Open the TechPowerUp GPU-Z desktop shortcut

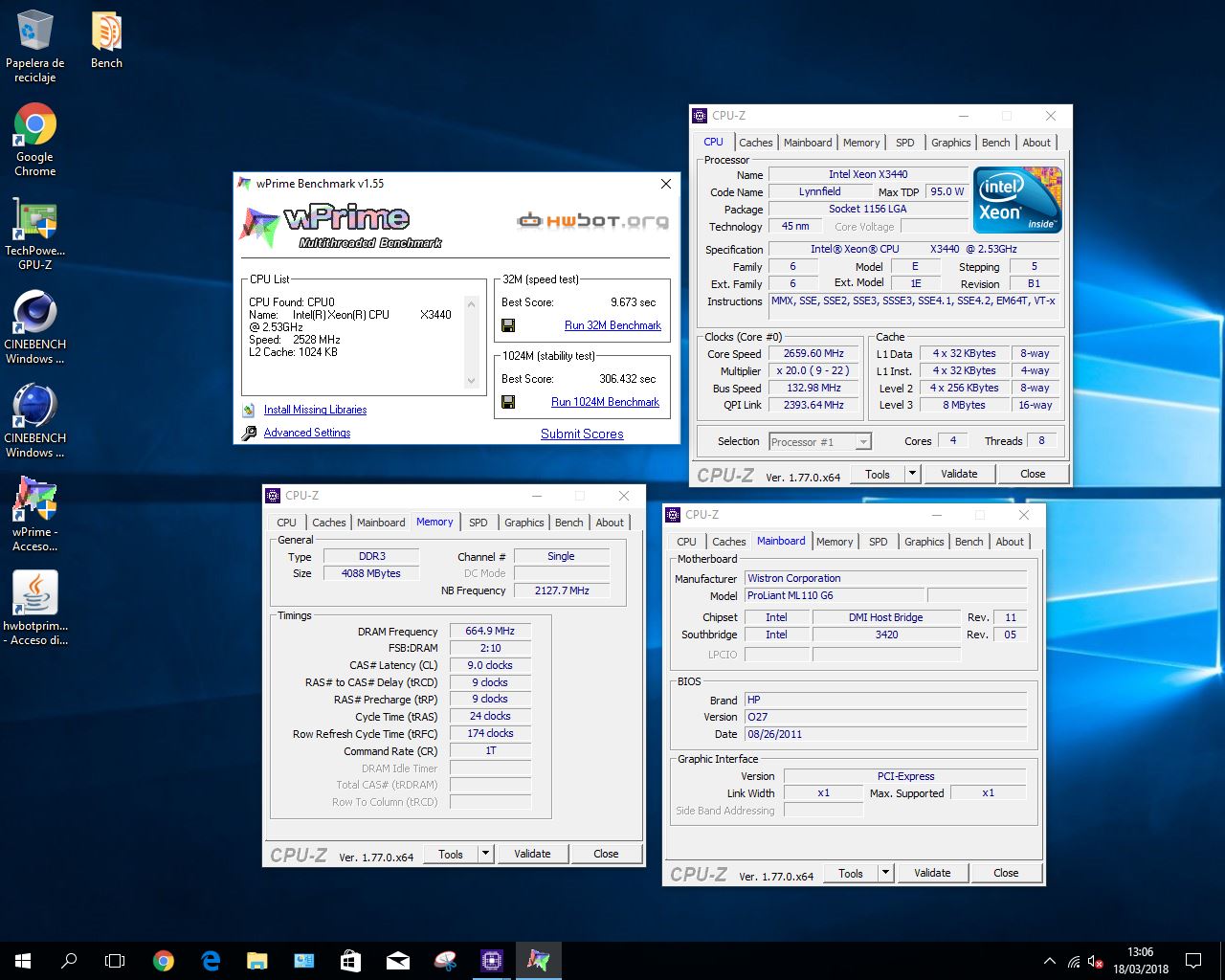(34, 234)
